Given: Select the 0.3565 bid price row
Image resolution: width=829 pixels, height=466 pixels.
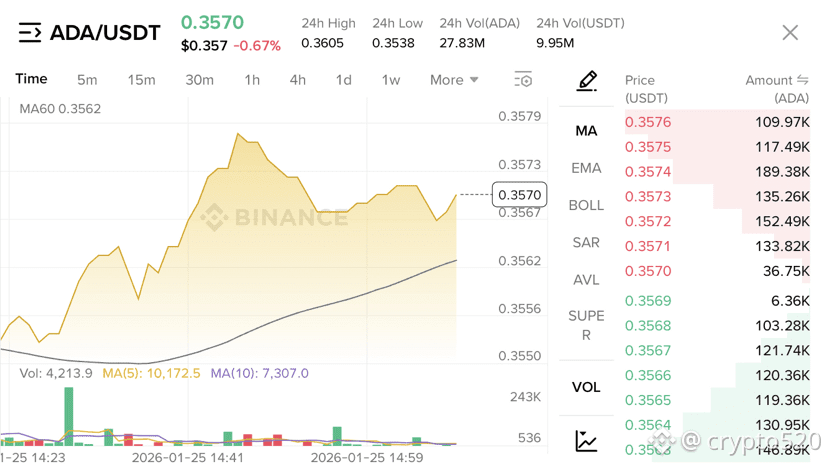Looking at the screenshot, I should click(x=717, y=400).
